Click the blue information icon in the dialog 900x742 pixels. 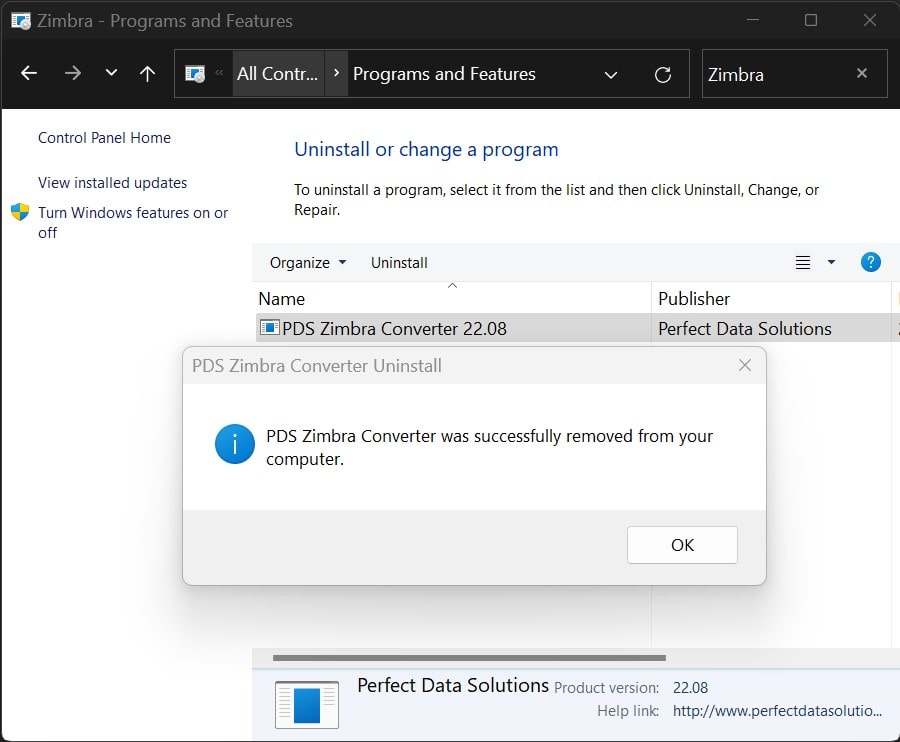point(235,444)
